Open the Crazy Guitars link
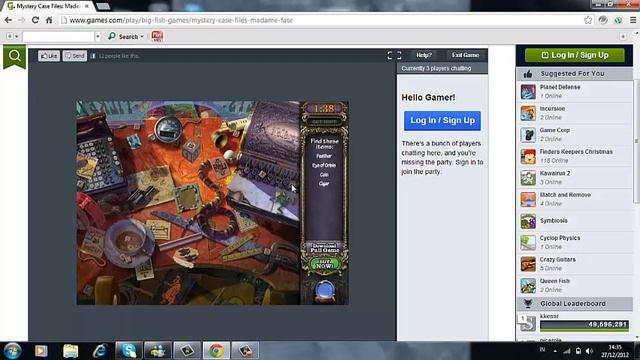The width and height of the screenshot is (640, 360). point(558,260)
